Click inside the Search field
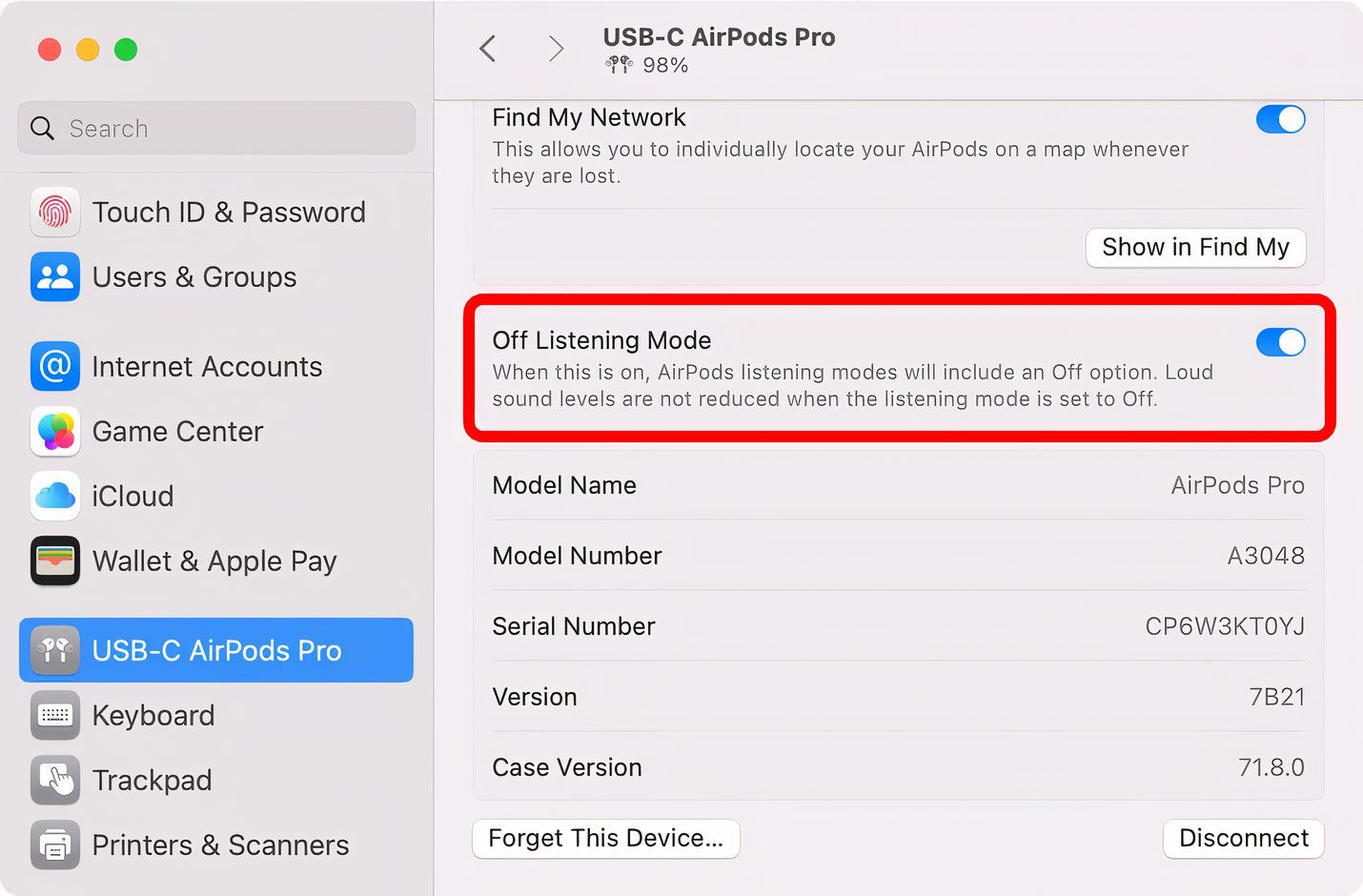The height and width of the screenshot is (896, 1363). click(214, 128)
